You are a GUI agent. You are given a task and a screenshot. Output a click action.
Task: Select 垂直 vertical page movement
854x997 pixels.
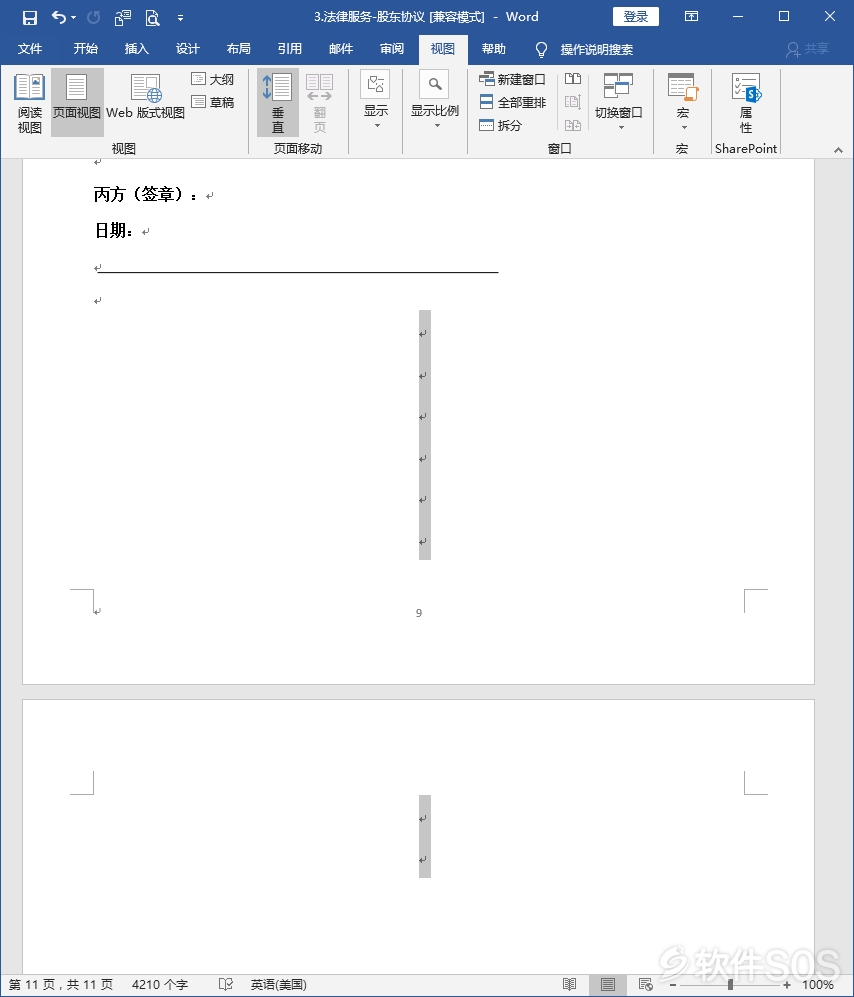pos(278,103)
